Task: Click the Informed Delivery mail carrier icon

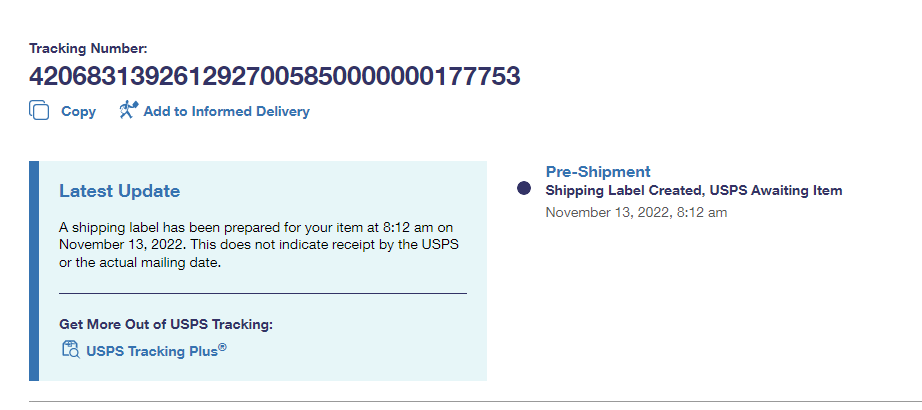Action: pyautogui.click(x=127, y=111)
